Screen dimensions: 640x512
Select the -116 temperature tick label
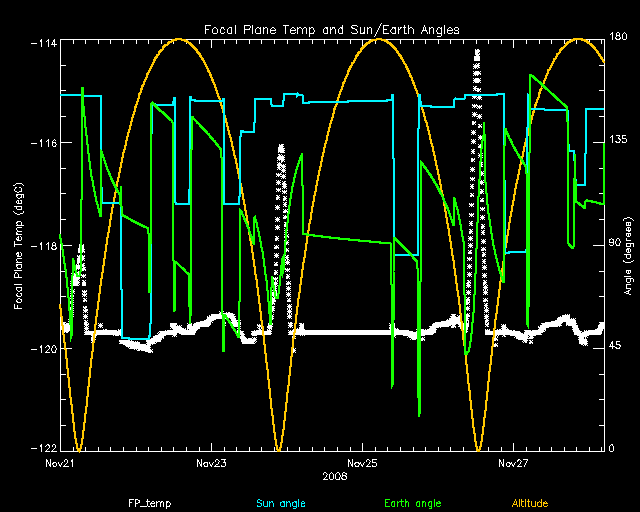43,144
